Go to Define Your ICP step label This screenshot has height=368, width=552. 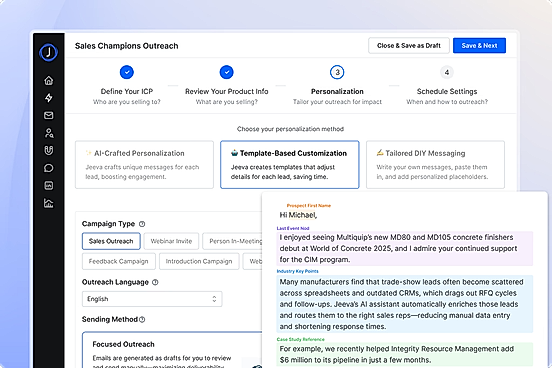(127, 92)
